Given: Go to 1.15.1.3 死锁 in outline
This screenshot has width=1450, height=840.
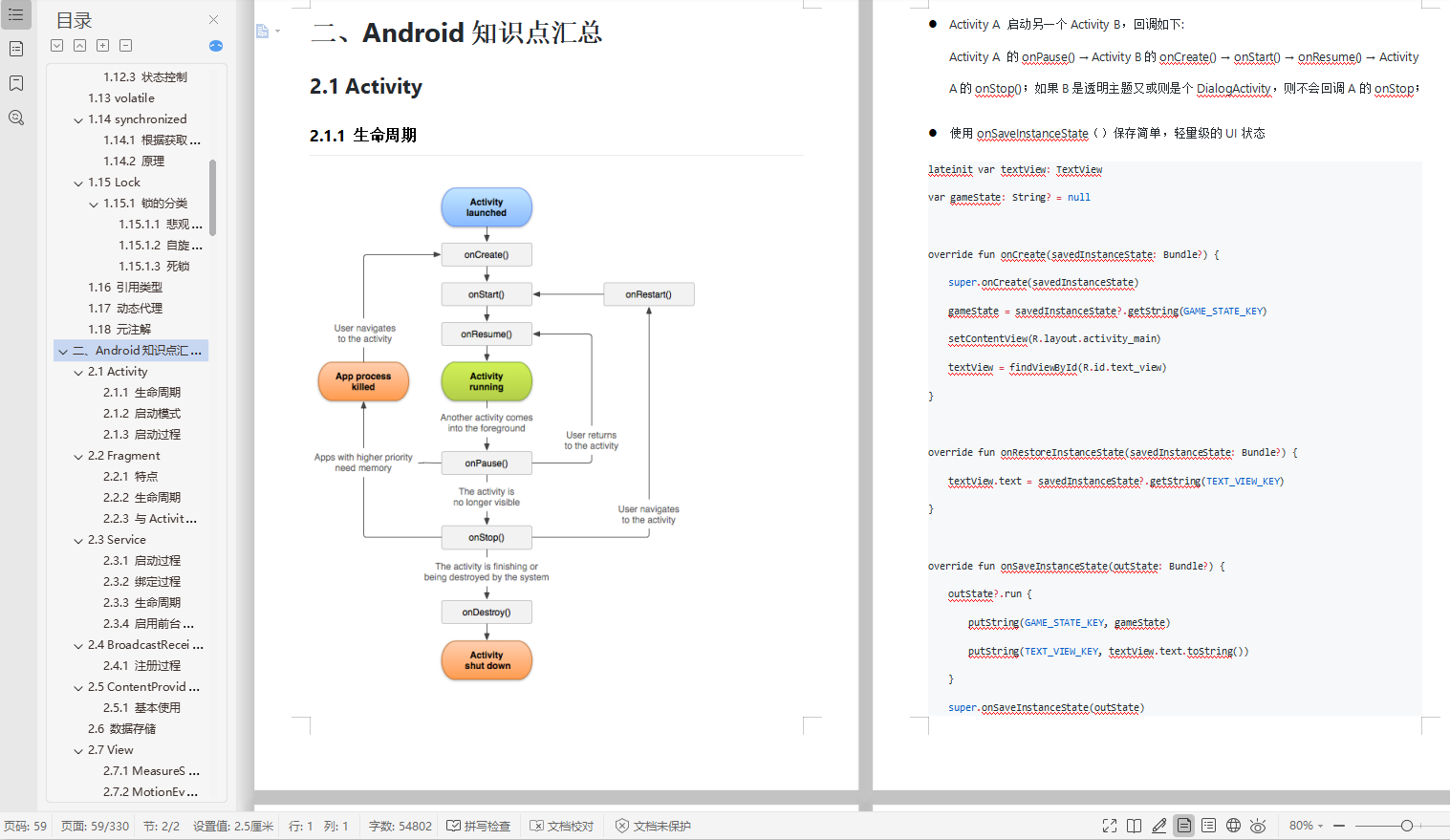Looking at the screenshot, I should point(154,267).
